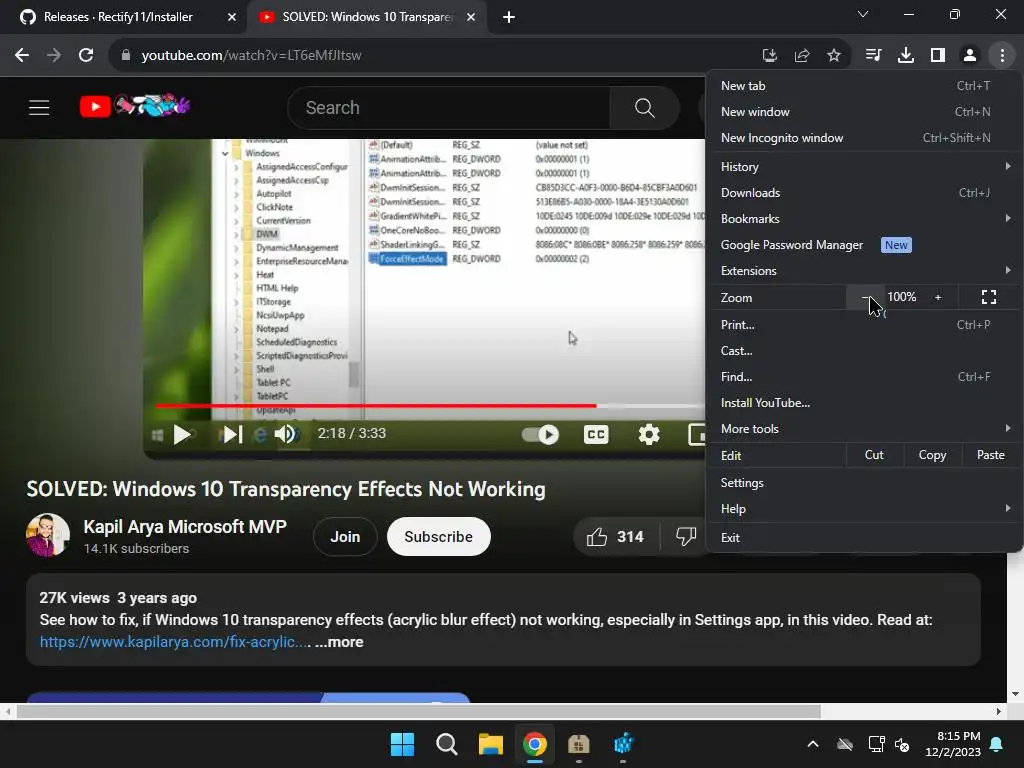The height and width of the screenshot is (768, 1024).
Task: Open Chrome downloads toolbar icon
Action: [906, 56]
